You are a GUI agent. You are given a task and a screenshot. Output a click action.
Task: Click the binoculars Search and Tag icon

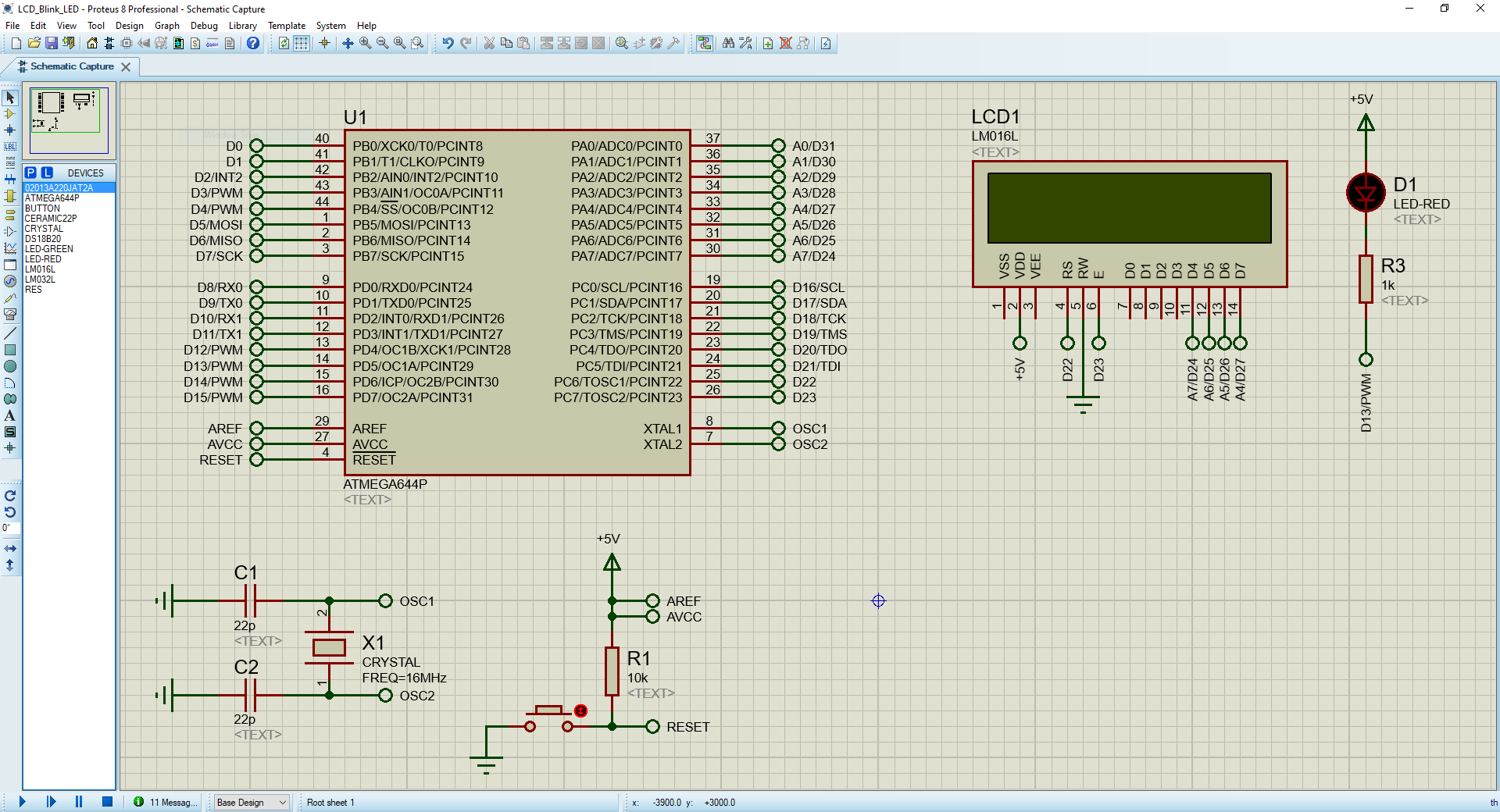click(x=728, y=43)
